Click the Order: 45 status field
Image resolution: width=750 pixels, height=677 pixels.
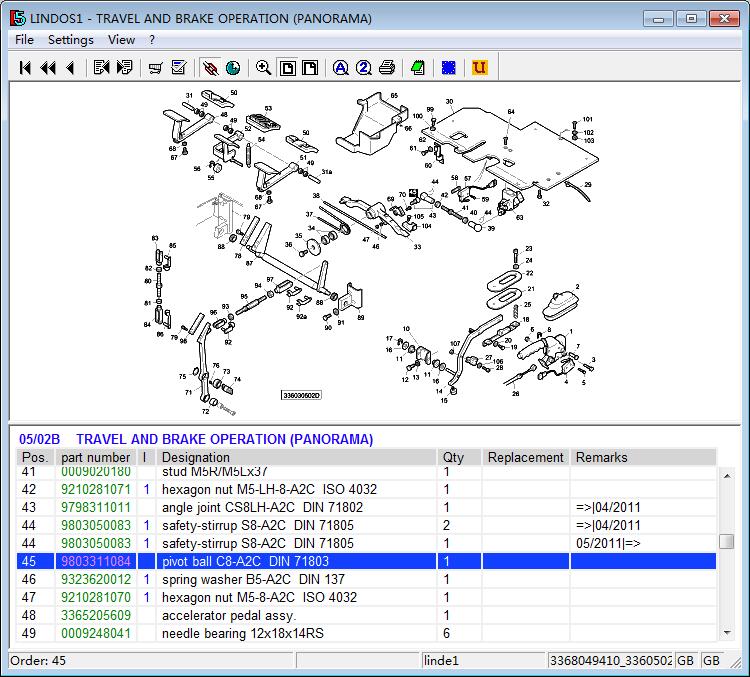[151, 661]
